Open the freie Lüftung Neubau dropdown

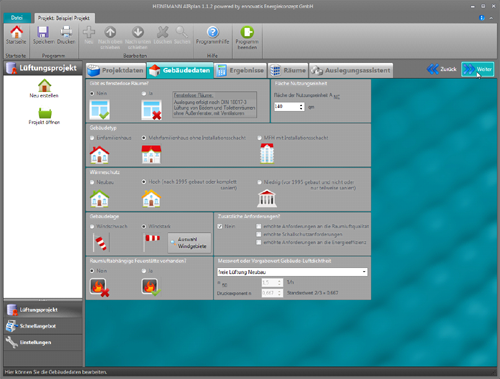pos(292,272)
